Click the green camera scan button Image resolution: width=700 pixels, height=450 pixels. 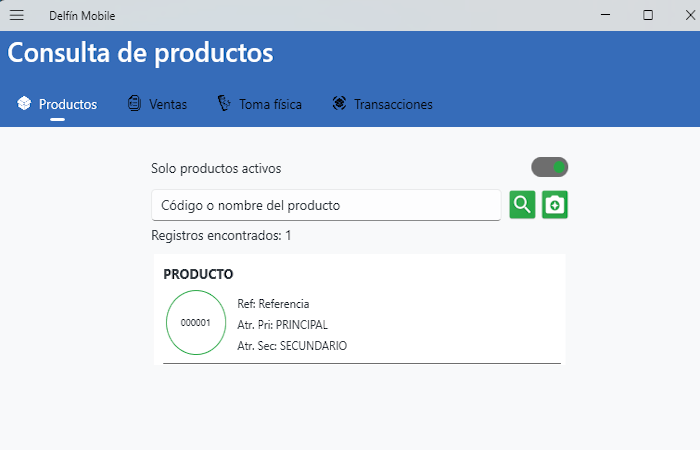point(555,204)
